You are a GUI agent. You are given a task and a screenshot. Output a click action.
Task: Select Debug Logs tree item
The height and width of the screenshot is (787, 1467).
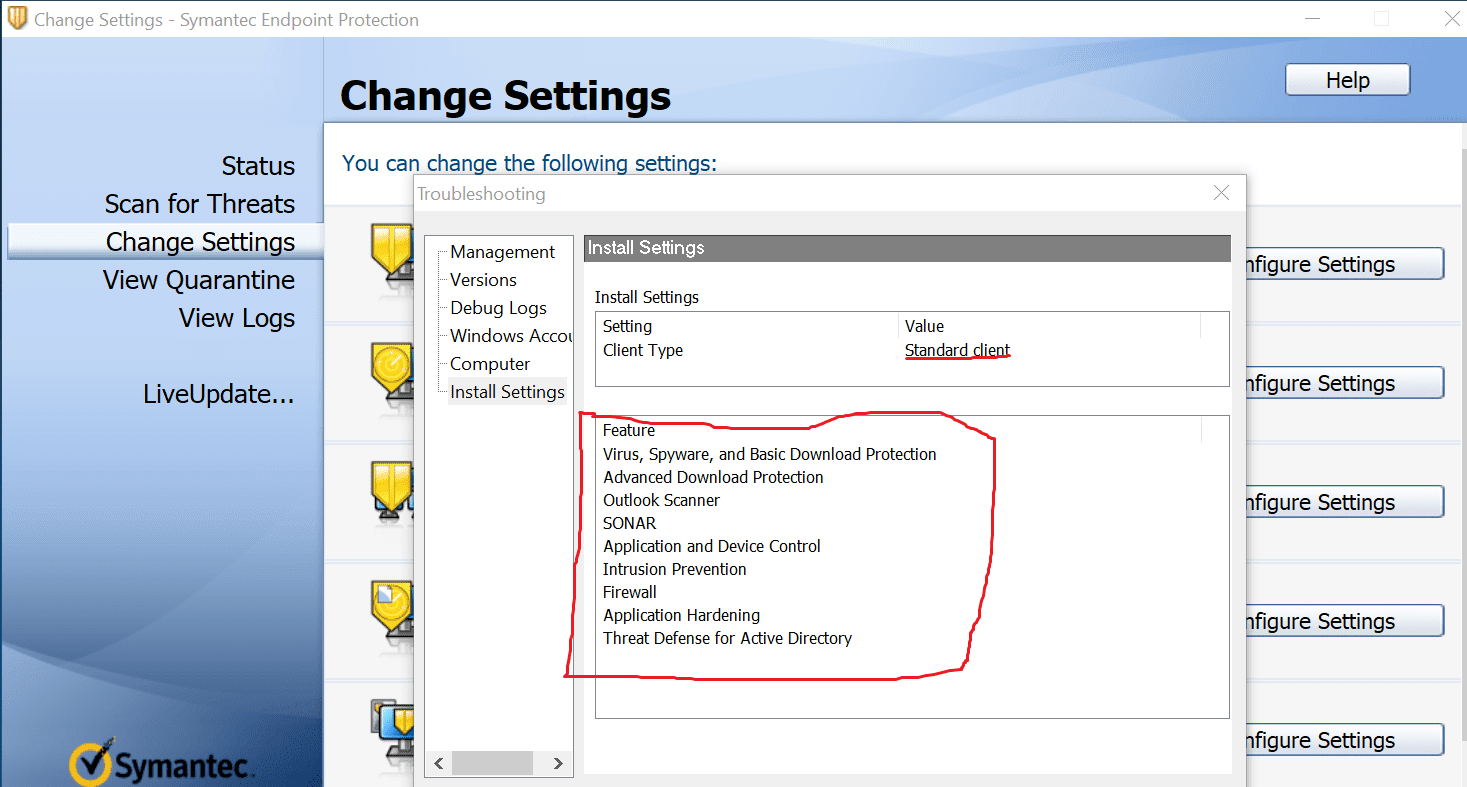click(498, 308)
